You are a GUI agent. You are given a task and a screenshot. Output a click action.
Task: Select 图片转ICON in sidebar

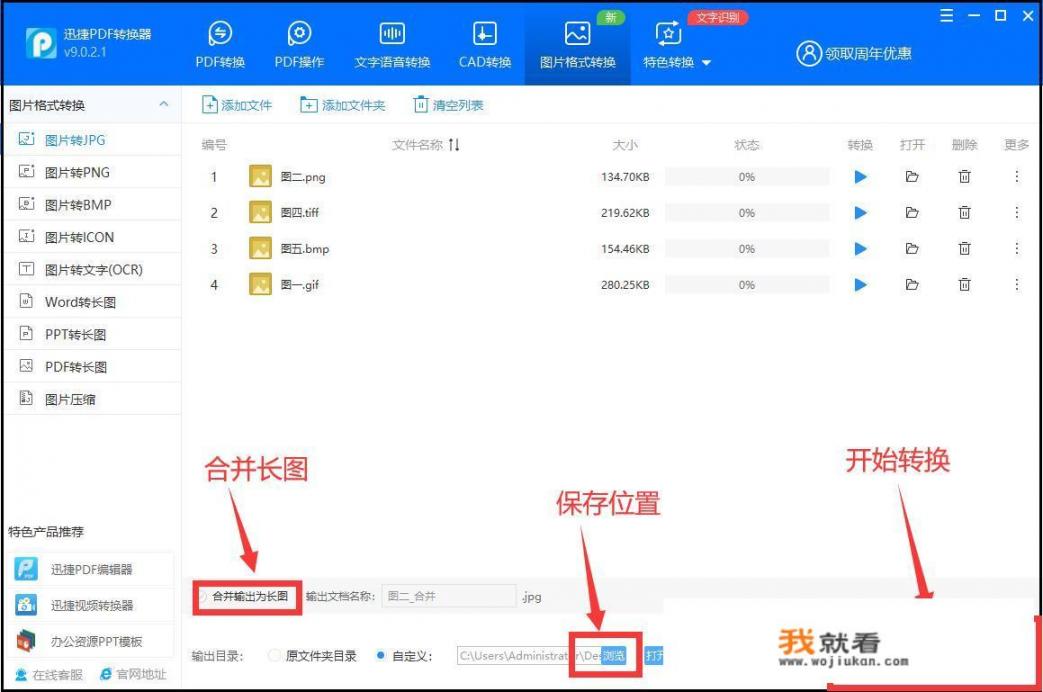tap(92, 238)
